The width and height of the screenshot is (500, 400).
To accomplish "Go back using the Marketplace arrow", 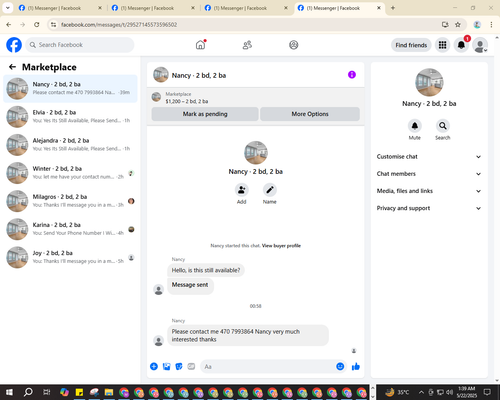I will tap(12, 67).
